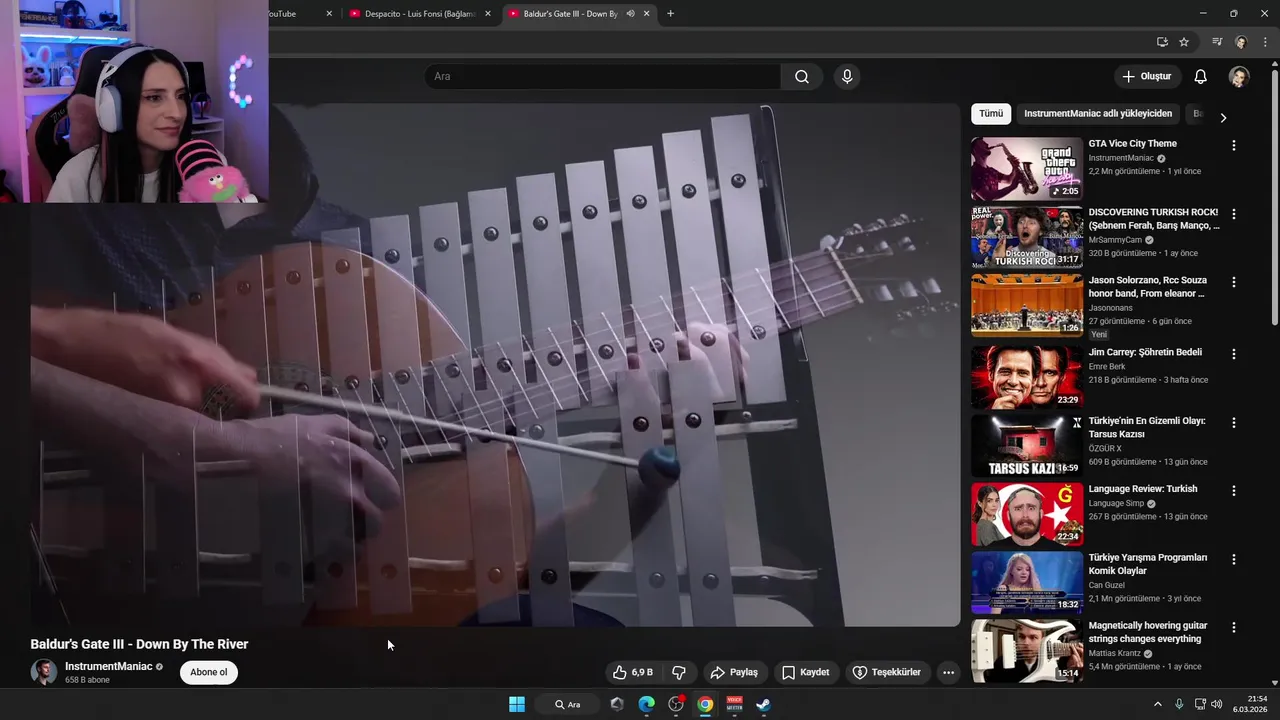Open Jim Carrey: Şöhretin Bedeli title
This screenshot has width=1280, height=720.
pyautogui.click(x=1145, y=352)
